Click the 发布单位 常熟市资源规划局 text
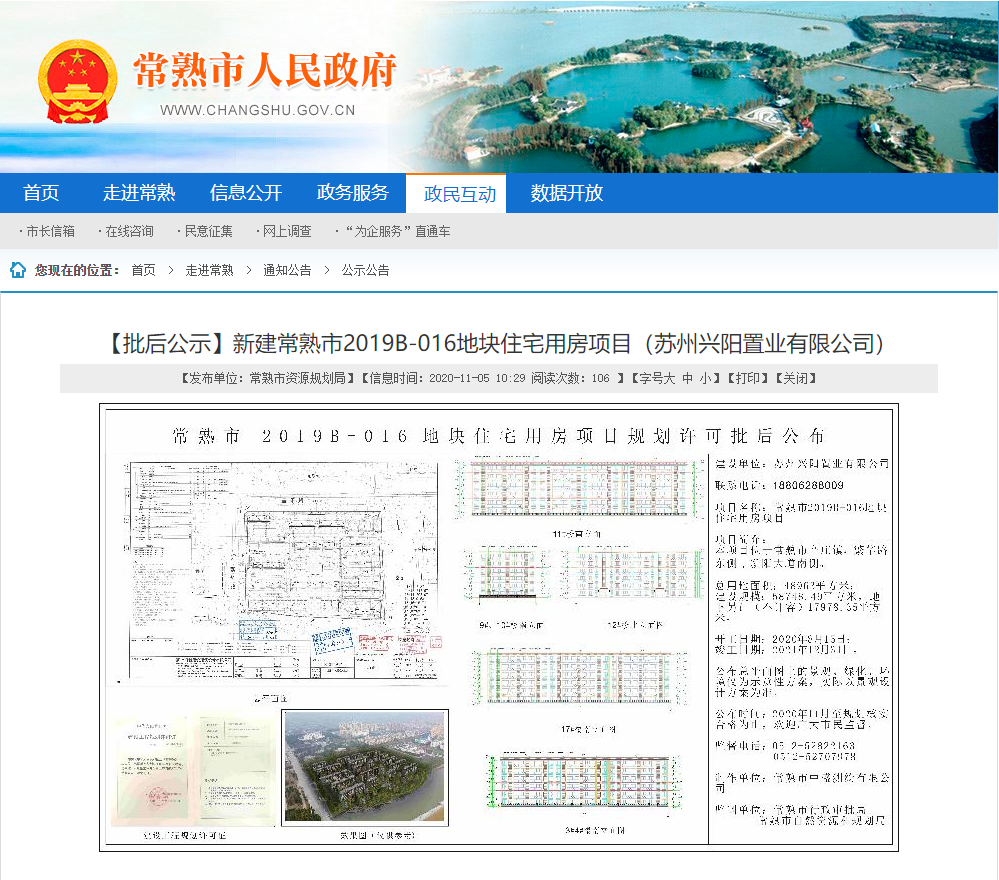Screen dimensions: 999x880 click(268, 379)
